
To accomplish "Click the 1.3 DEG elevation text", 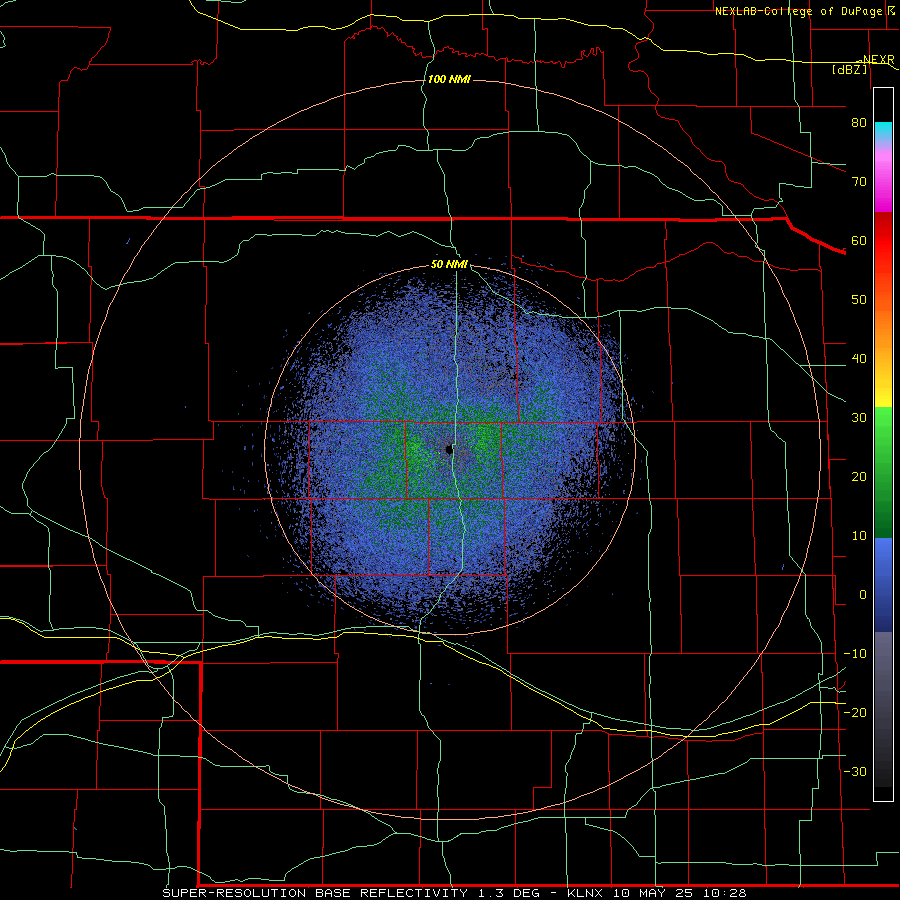I will point(509,893).
